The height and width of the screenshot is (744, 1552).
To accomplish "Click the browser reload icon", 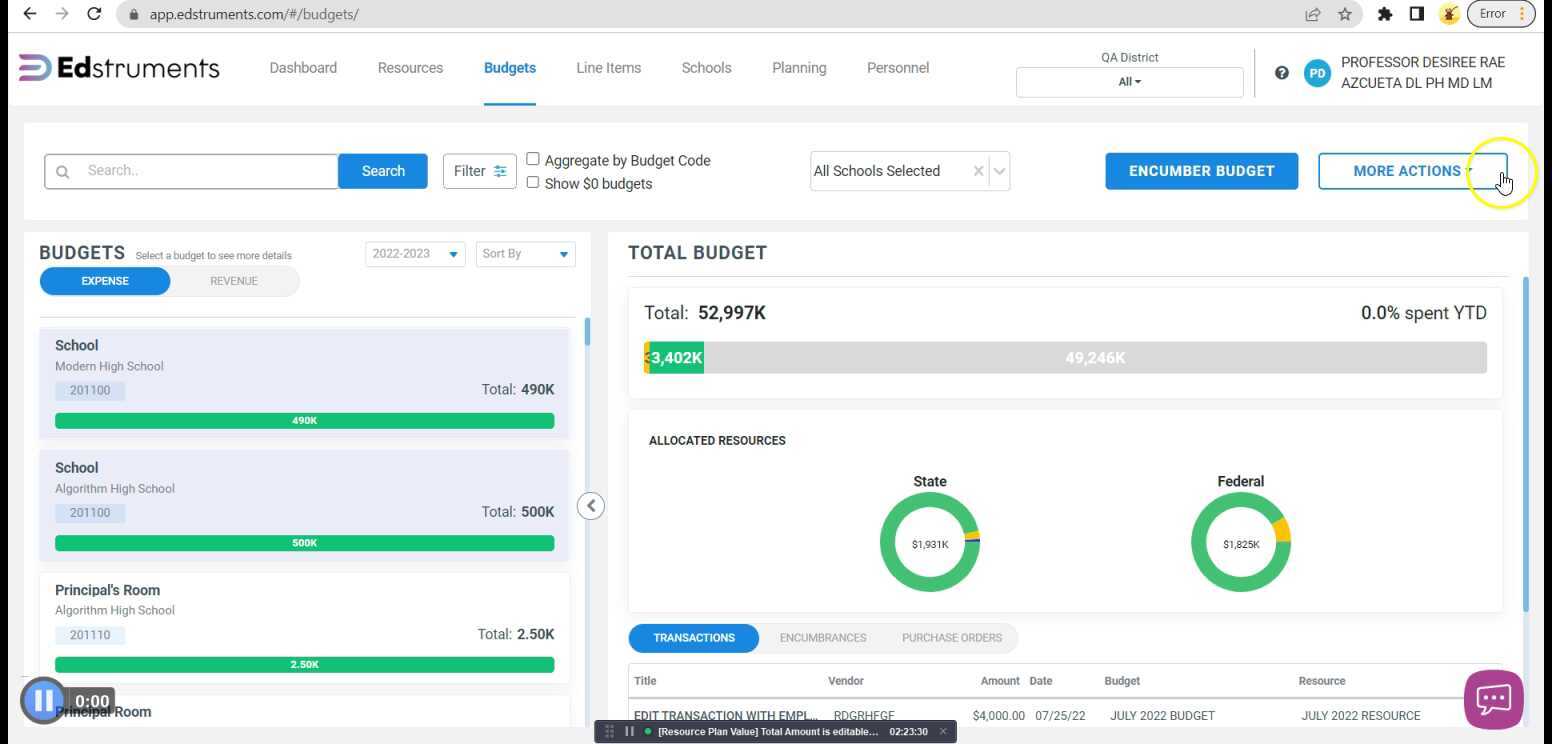I will tap(94, 14).
